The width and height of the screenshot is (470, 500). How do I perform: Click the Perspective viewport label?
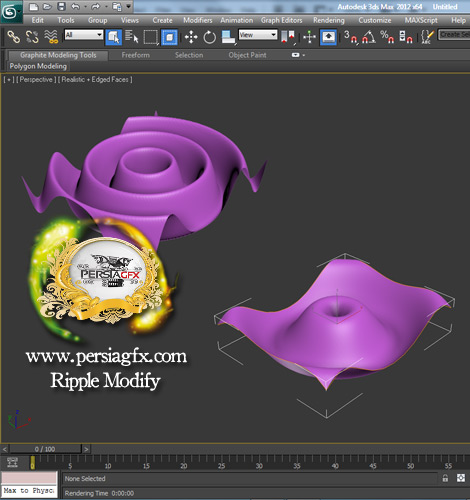point(36,80)
